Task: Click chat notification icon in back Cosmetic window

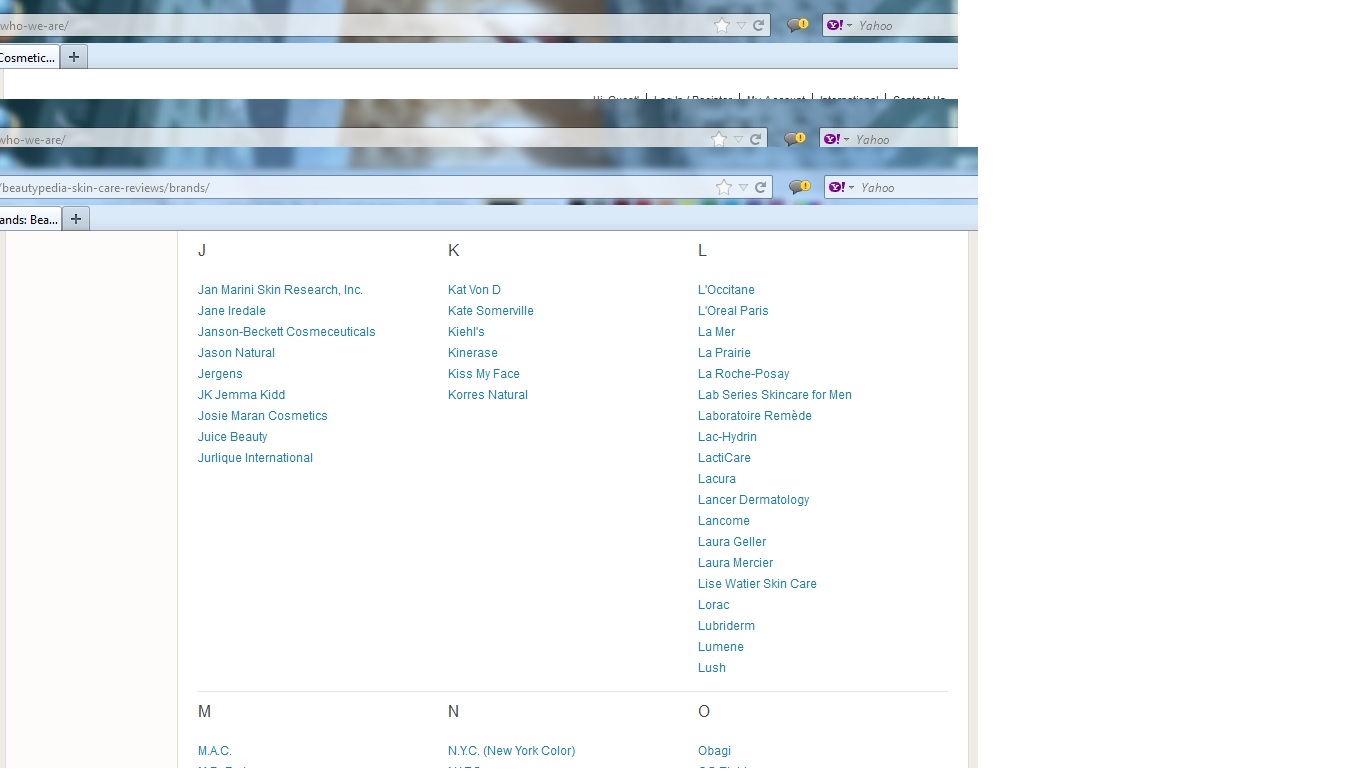Action: 797,25
